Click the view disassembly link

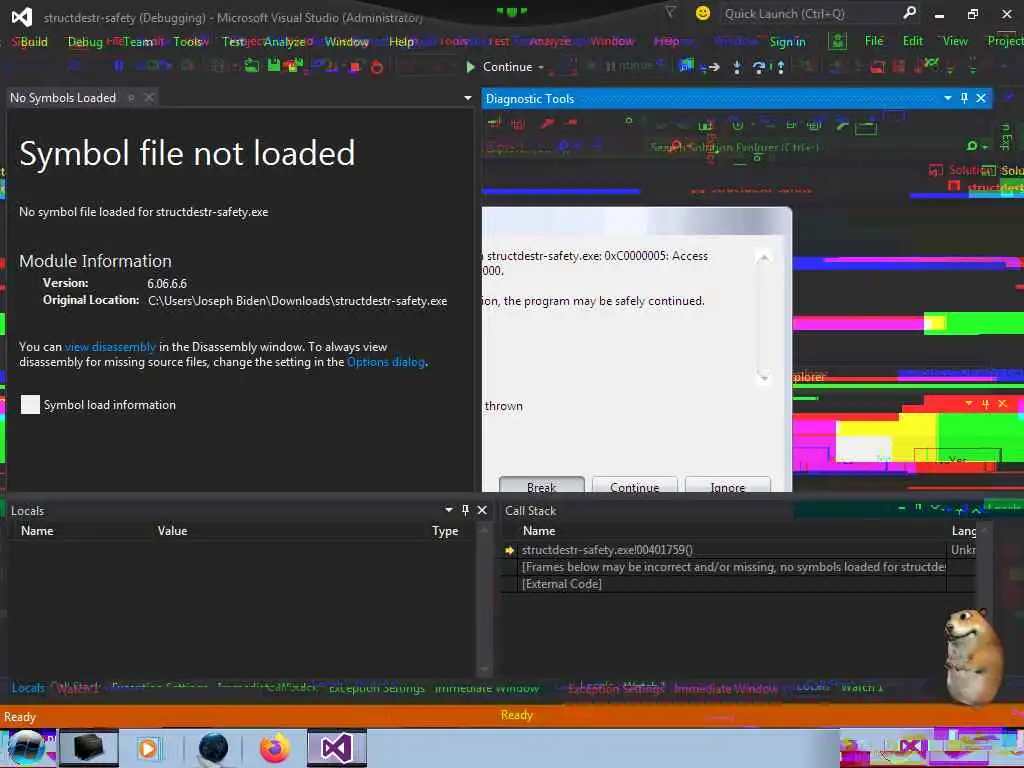tap(110, 347)
